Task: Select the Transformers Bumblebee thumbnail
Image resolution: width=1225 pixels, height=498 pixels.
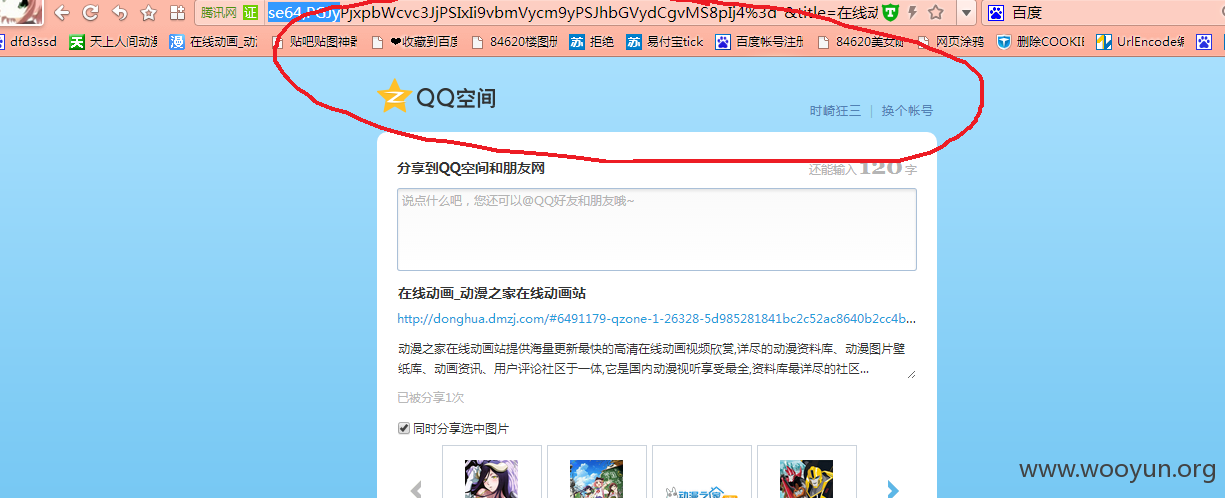Action: [x=807, y=472]
